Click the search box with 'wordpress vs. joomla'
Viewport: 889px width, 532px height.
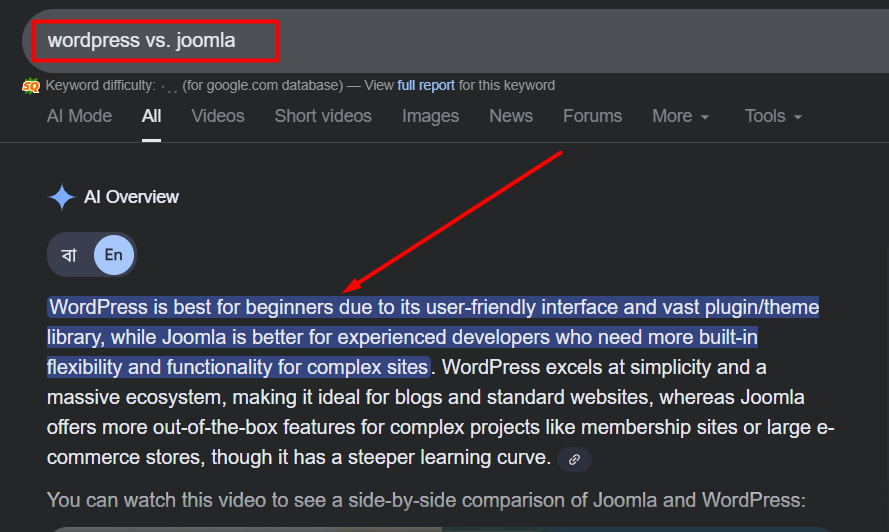click(400, 41)
